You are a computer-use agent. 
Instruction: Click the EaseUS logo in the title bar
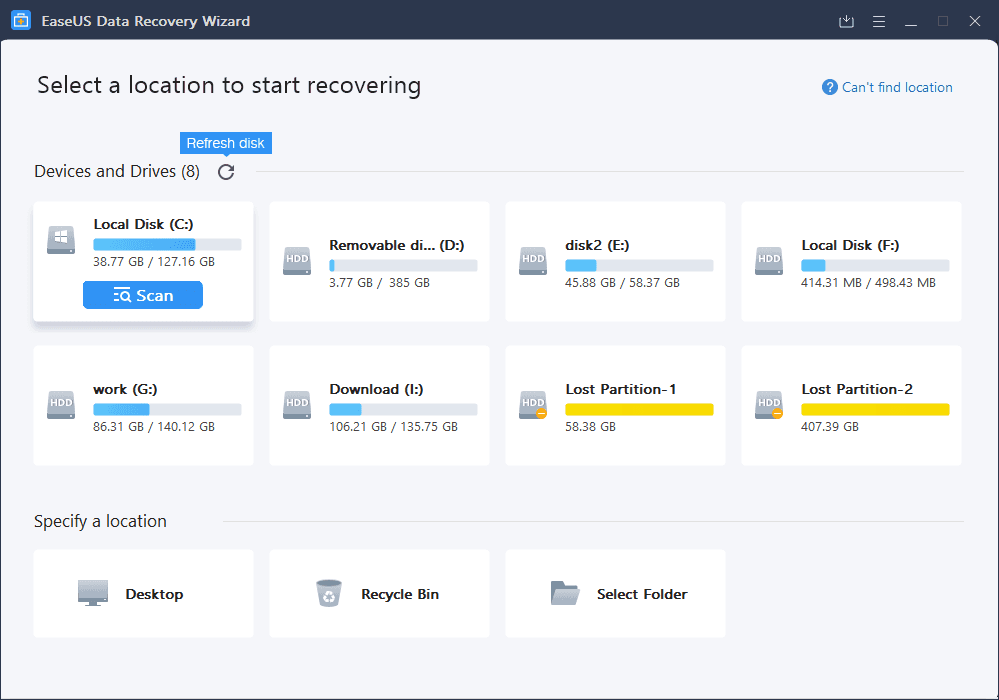(x=21, y=20)
